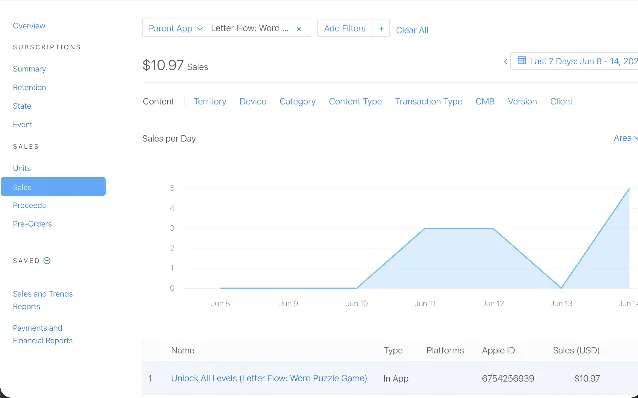Click the Clear All link

412,30
